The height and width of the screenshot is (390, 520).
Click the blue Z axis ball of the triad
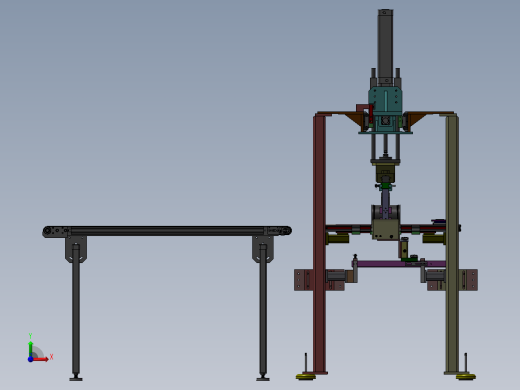(30, 359)
